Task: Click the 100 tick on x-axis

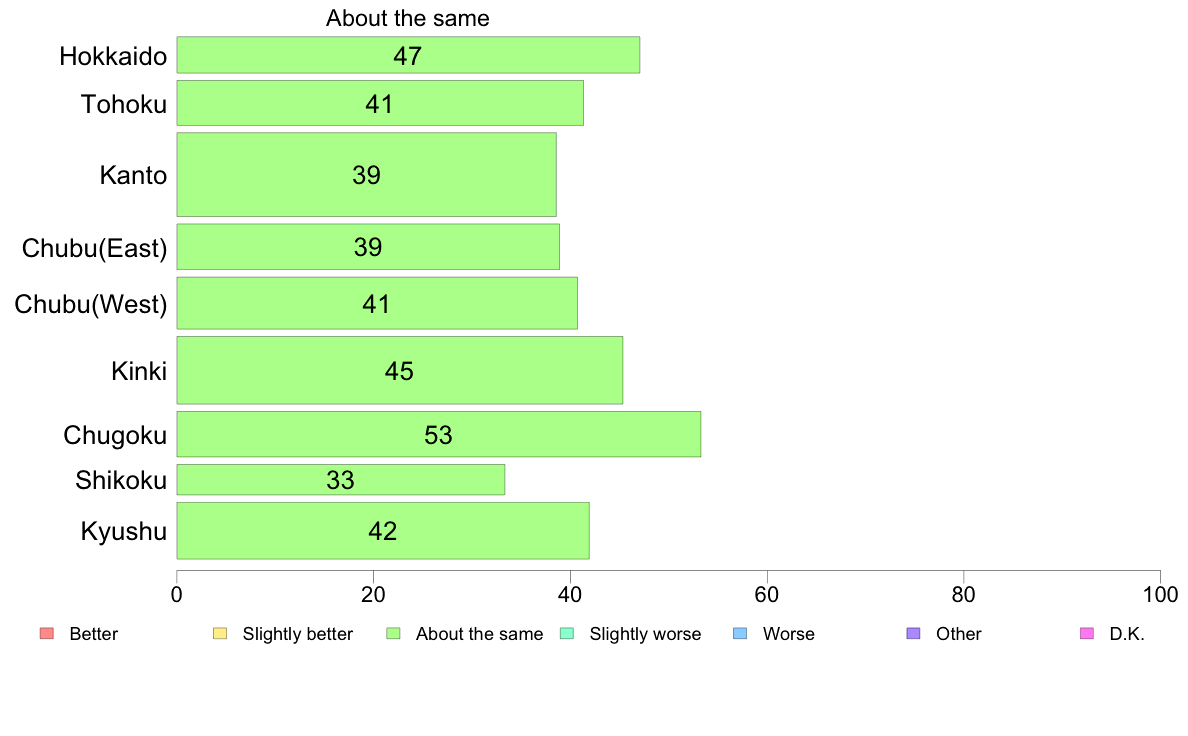Action: click(x=1161, y=594)
